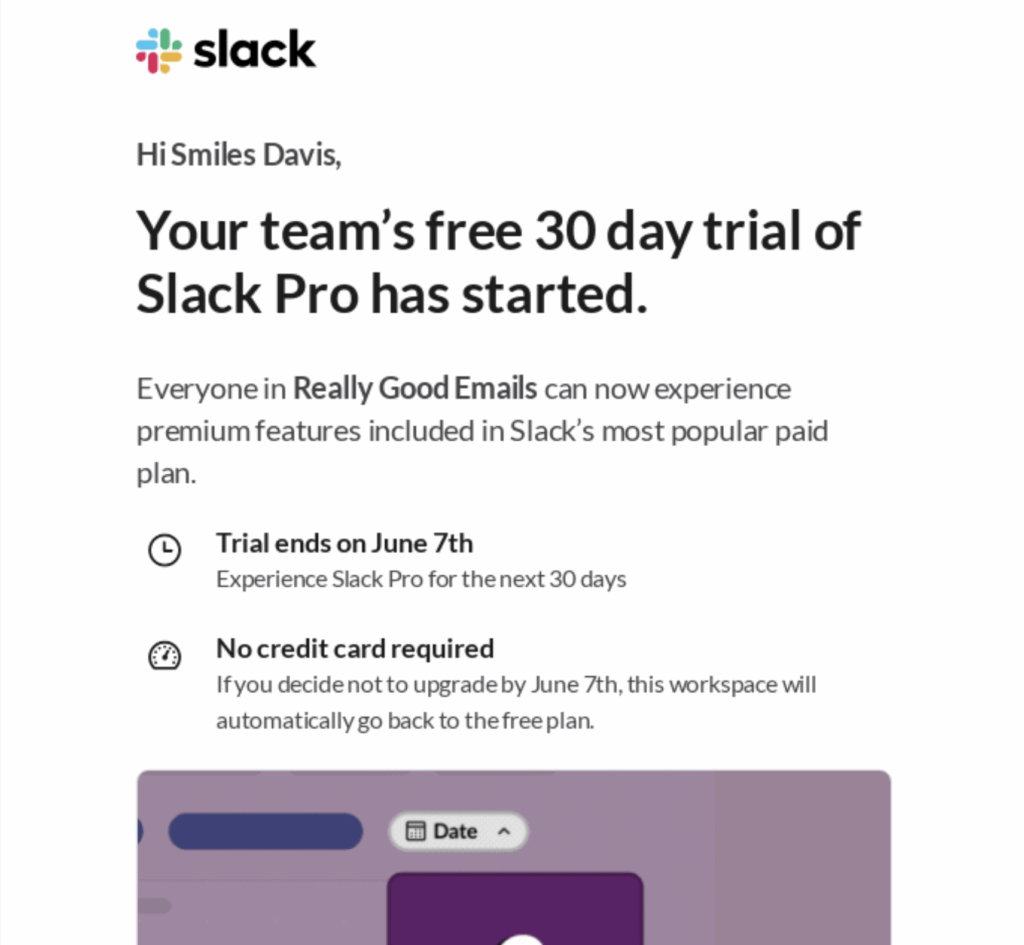Screen dimensions: 1024x945
Task: Select the bold "Really Good Emails" workspace name
Action: [415, 388]
